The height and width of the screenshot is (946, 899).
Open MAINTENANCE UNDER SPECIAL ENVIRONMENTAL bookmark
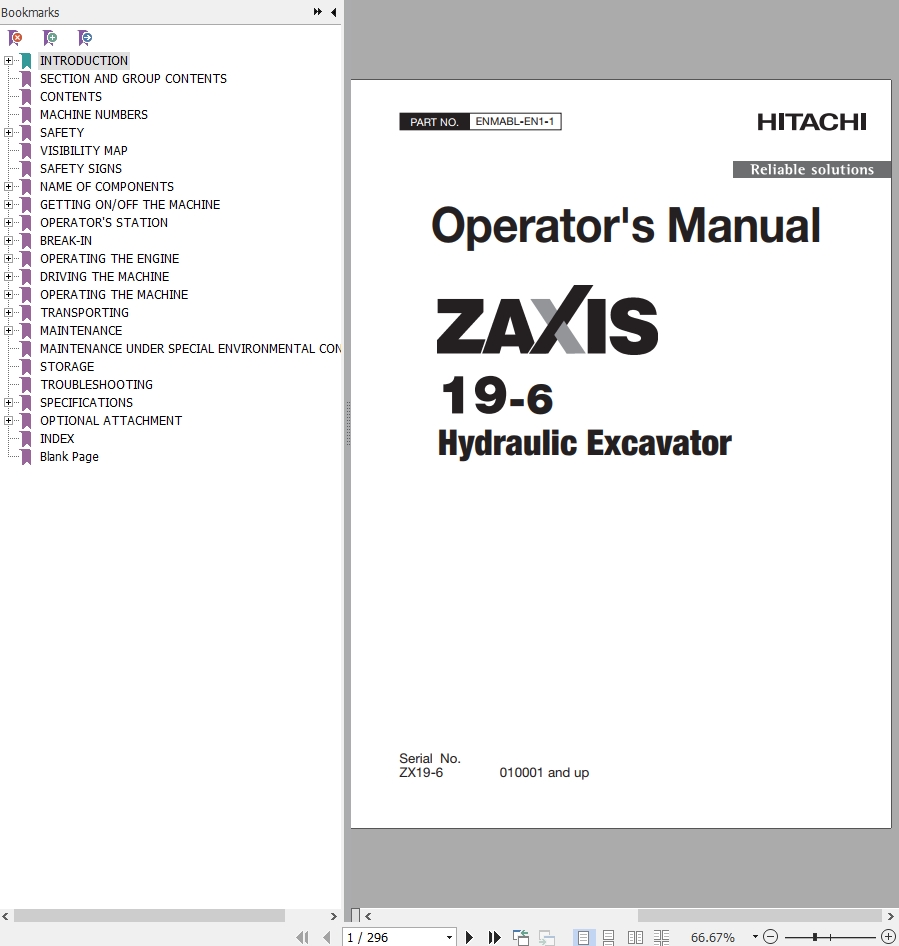pos(190,349)
